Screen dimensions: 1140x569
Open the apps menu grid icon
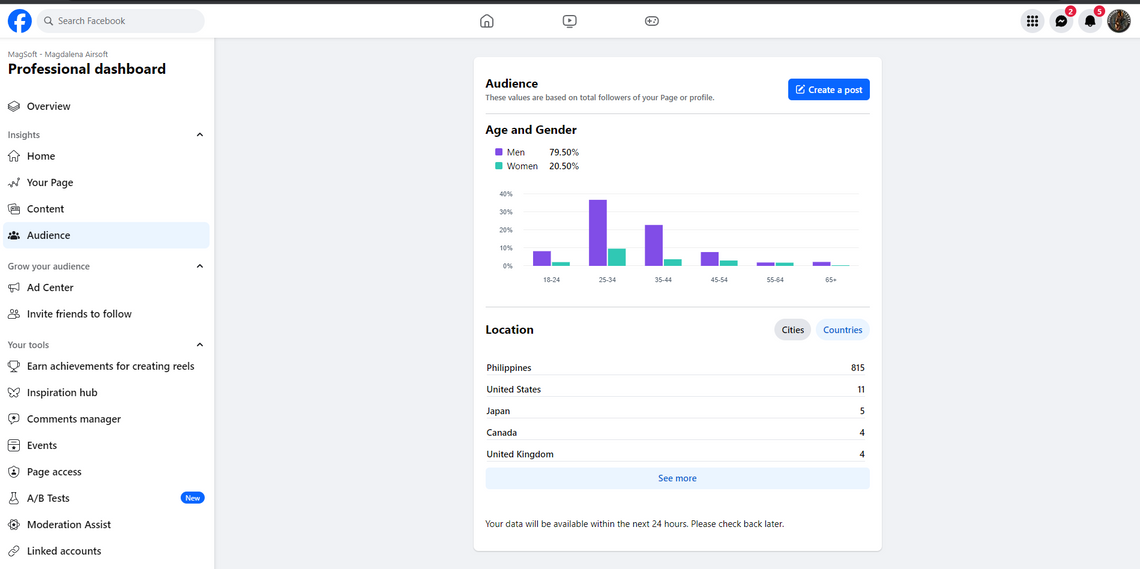(x=1032, y=21)
